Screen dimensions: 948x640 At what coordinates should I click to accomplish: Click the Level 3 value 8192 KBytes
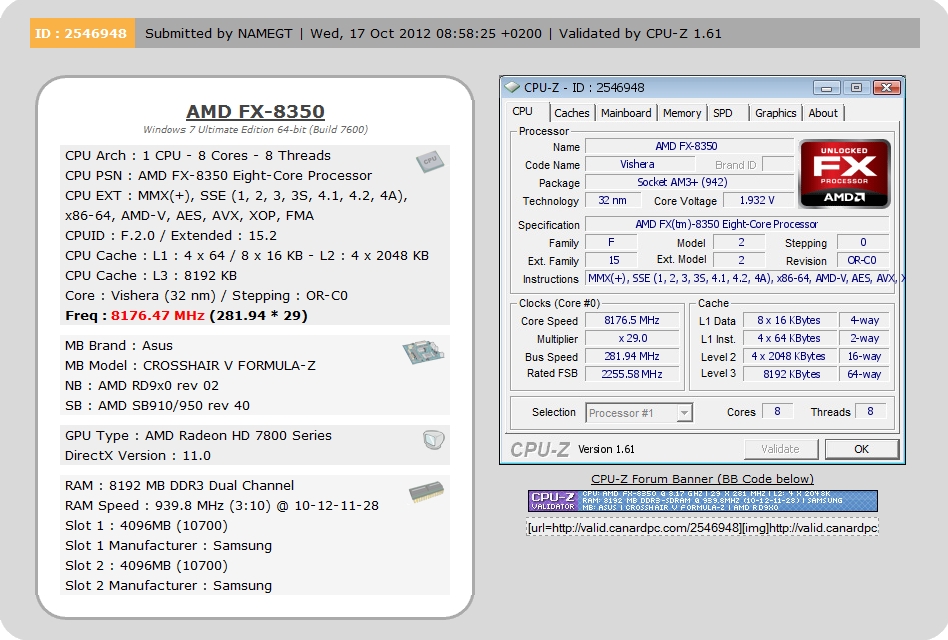tap(789, 374)
